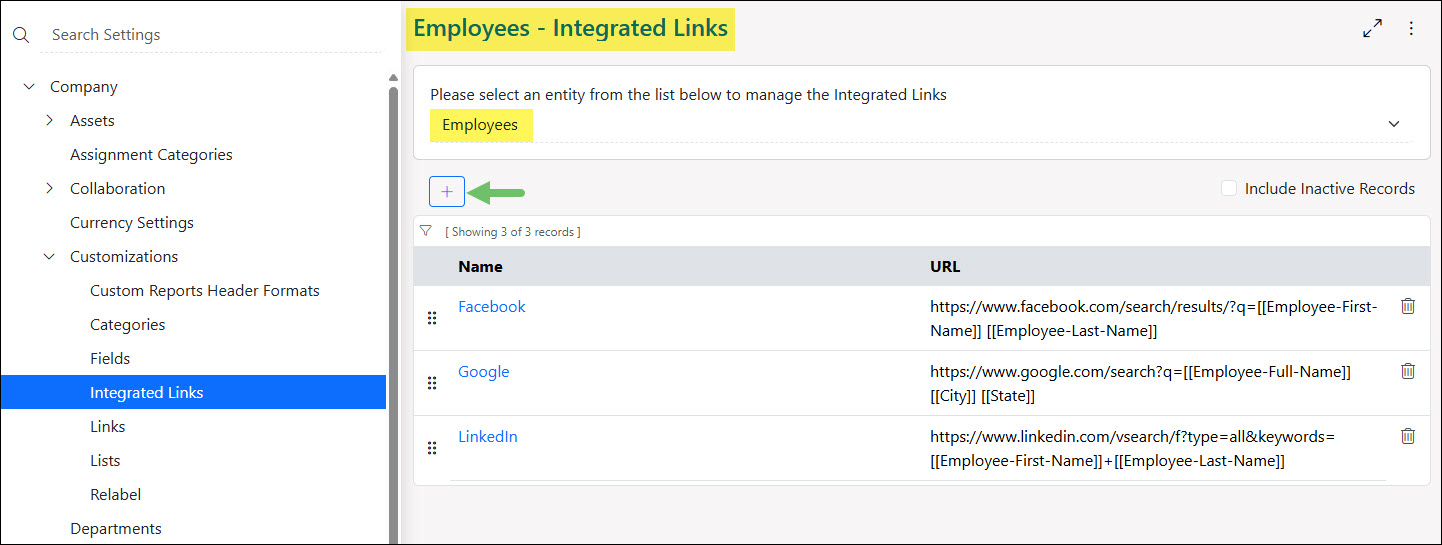This screenshot has height=545, width=1442.
Task: Click the drag handle beside LinkedIn
Action: tap(432, 448)
